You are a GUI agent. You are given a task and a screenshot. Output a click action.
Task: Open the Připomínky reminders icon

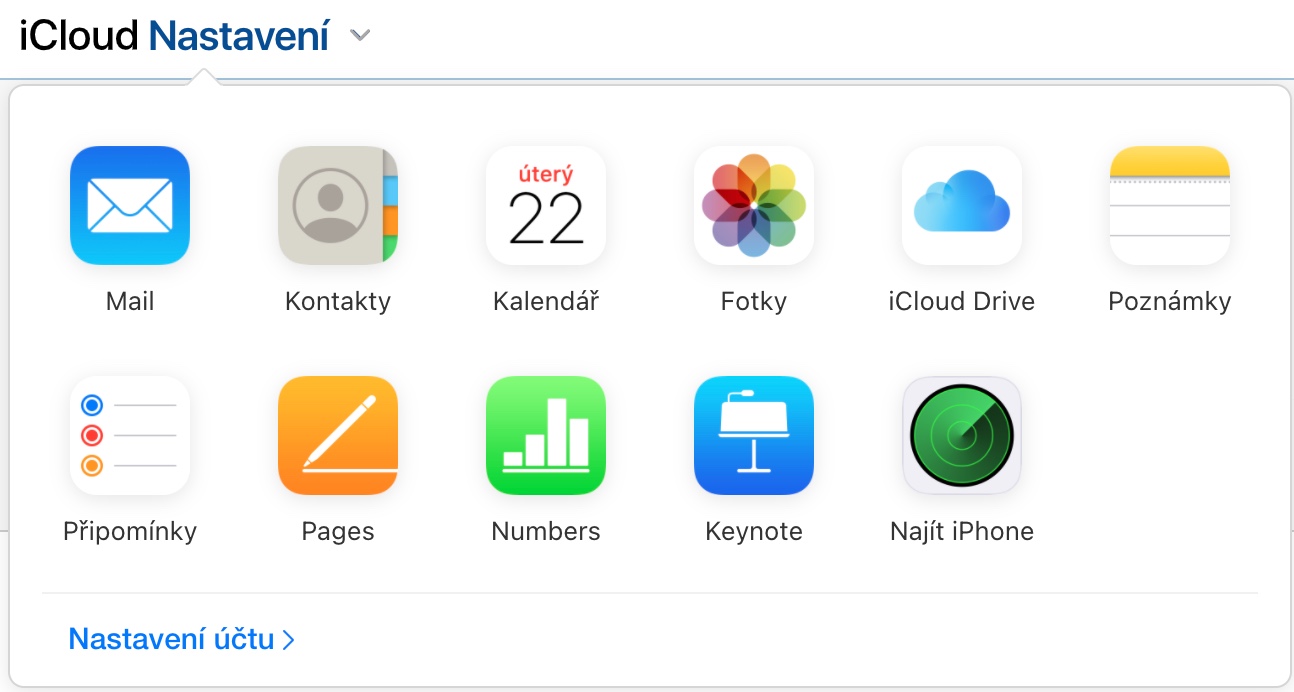(130, 436)
